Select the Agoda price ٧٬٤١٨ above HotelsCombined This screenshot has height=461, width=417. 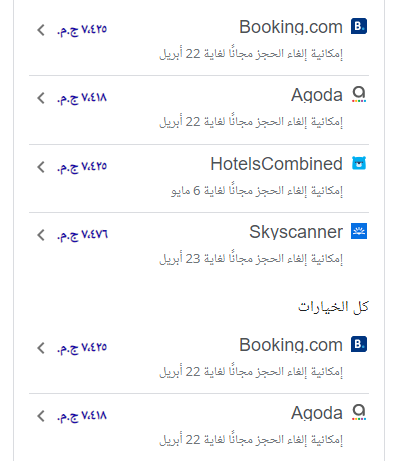tap(82, 98)
